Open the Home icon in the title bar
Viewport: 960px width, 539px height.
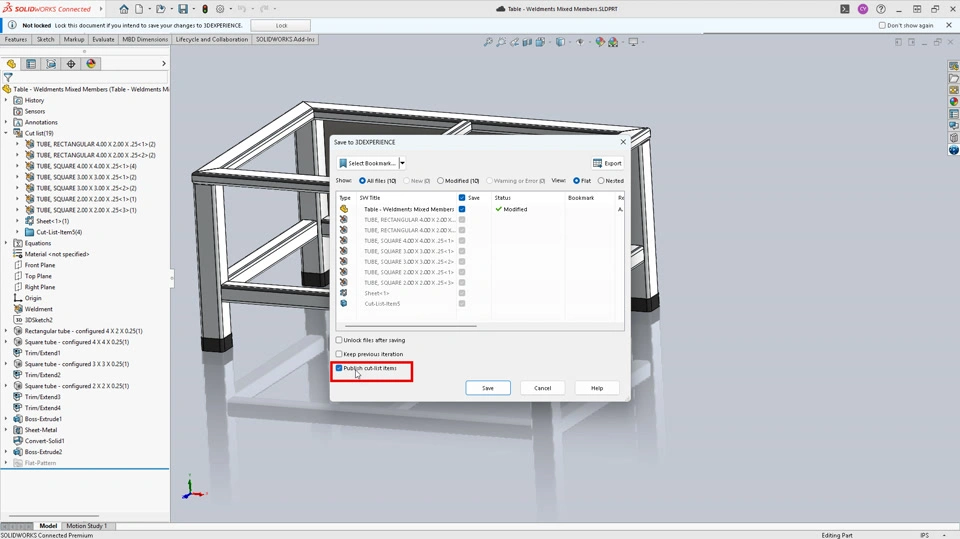click(x=124, y=9)
